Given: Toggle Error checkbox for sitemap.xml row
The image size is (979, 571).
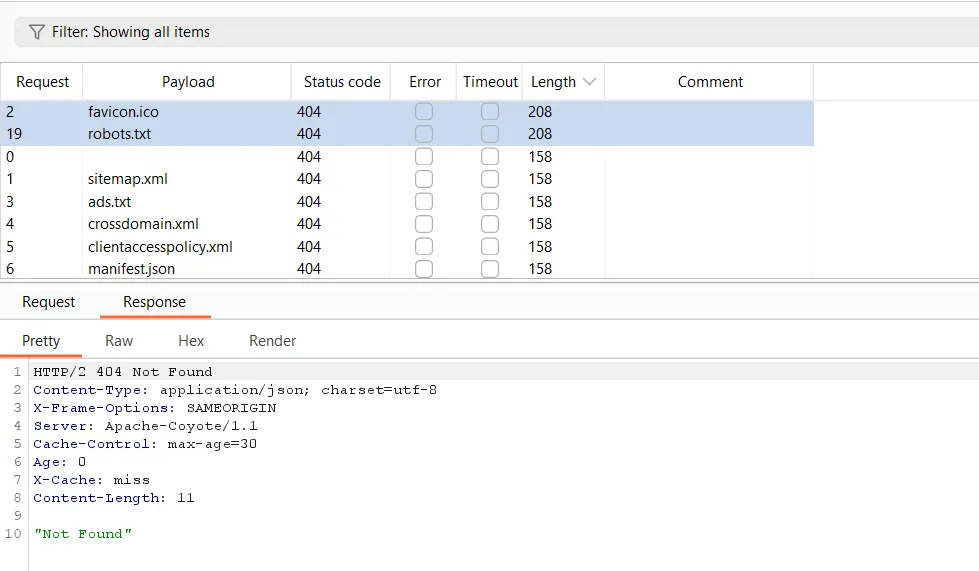Looking at the screenshot, I should pos(424,179).
